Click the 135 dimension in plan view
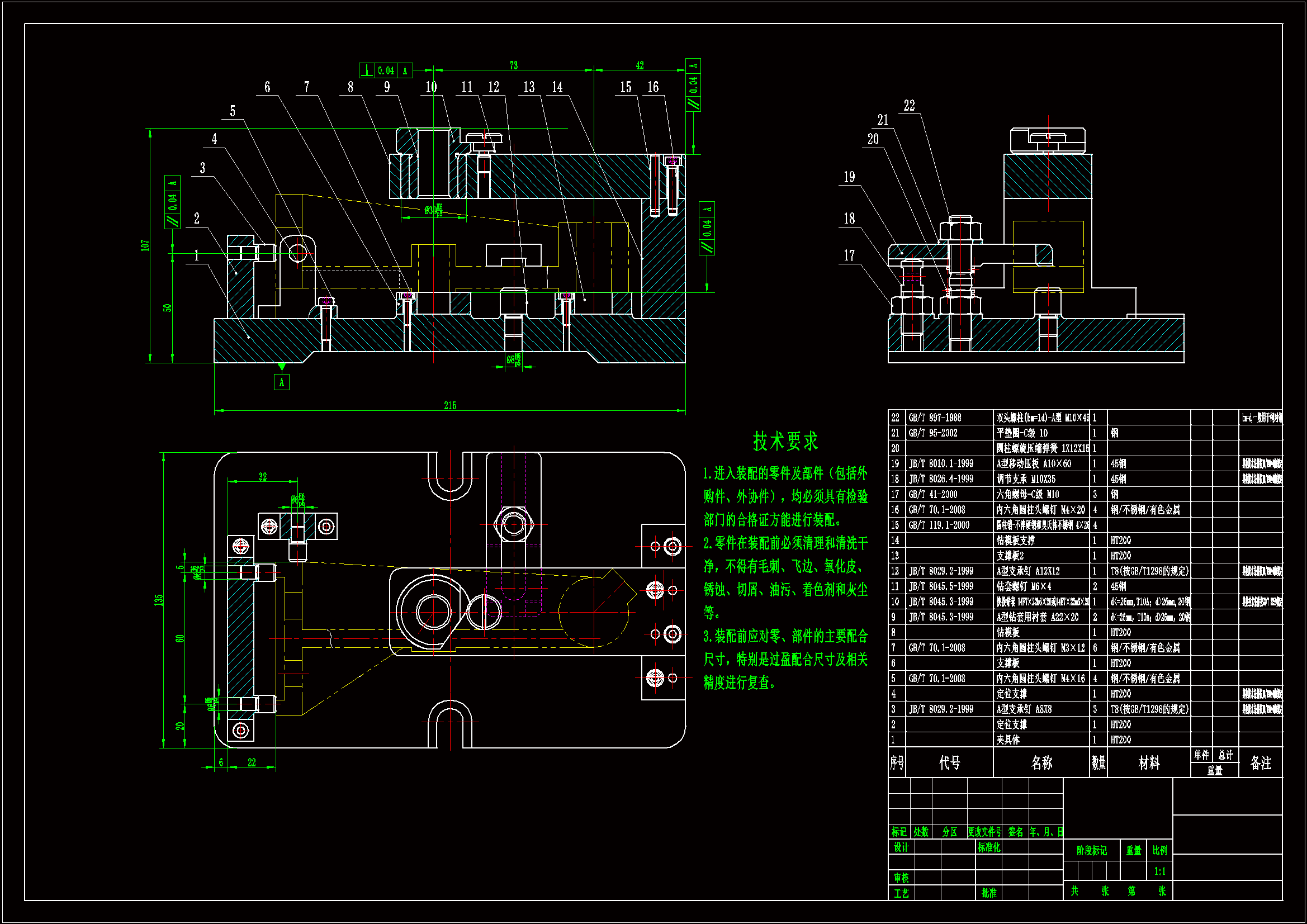Screen dimensions: 1307x924 (159, 599)
